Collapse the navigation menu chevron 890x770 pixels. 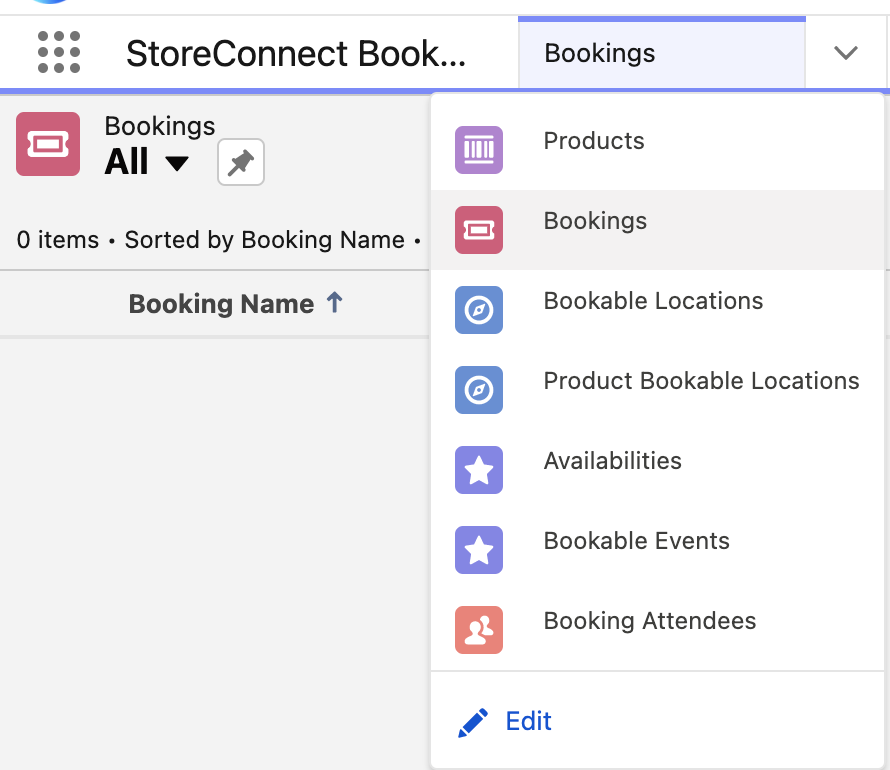(845, 53)
